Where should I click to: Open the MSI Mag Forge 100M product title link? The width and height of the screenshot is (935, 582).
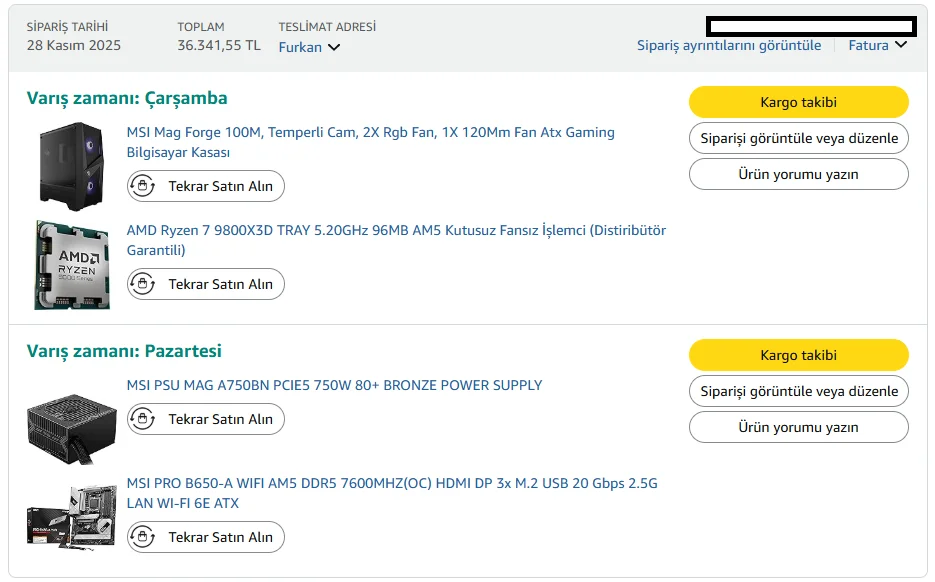370,133
